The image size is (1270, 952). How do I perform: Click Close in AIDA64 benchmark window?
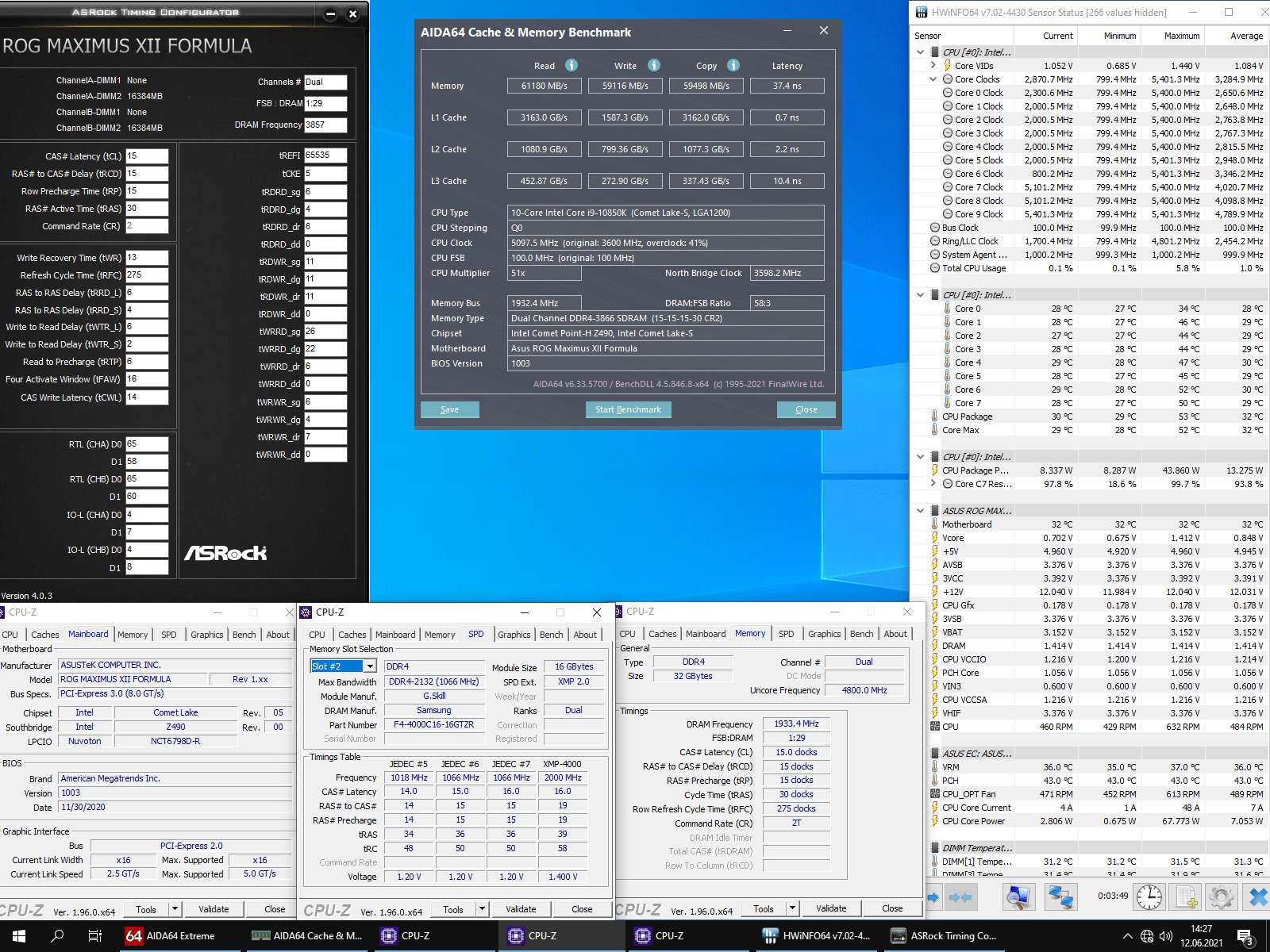coord(806,409)
